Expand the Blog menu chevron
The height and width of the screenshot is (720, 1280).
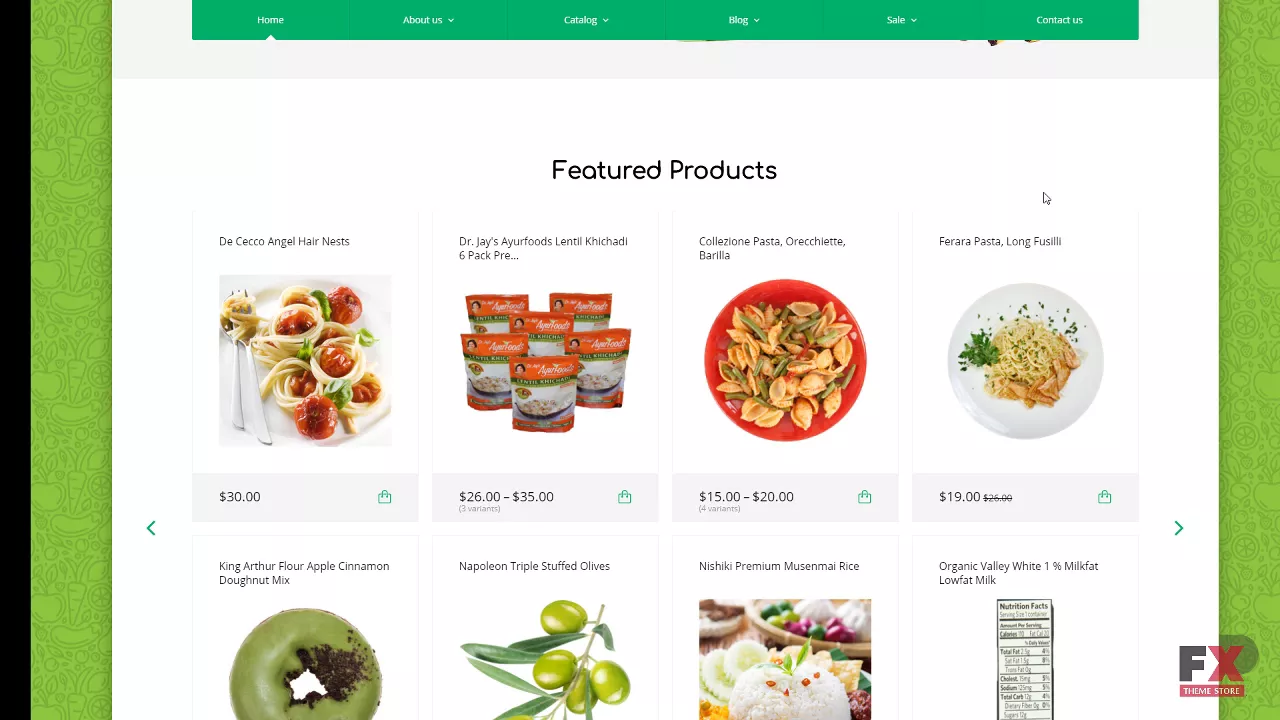coord(757,20)
